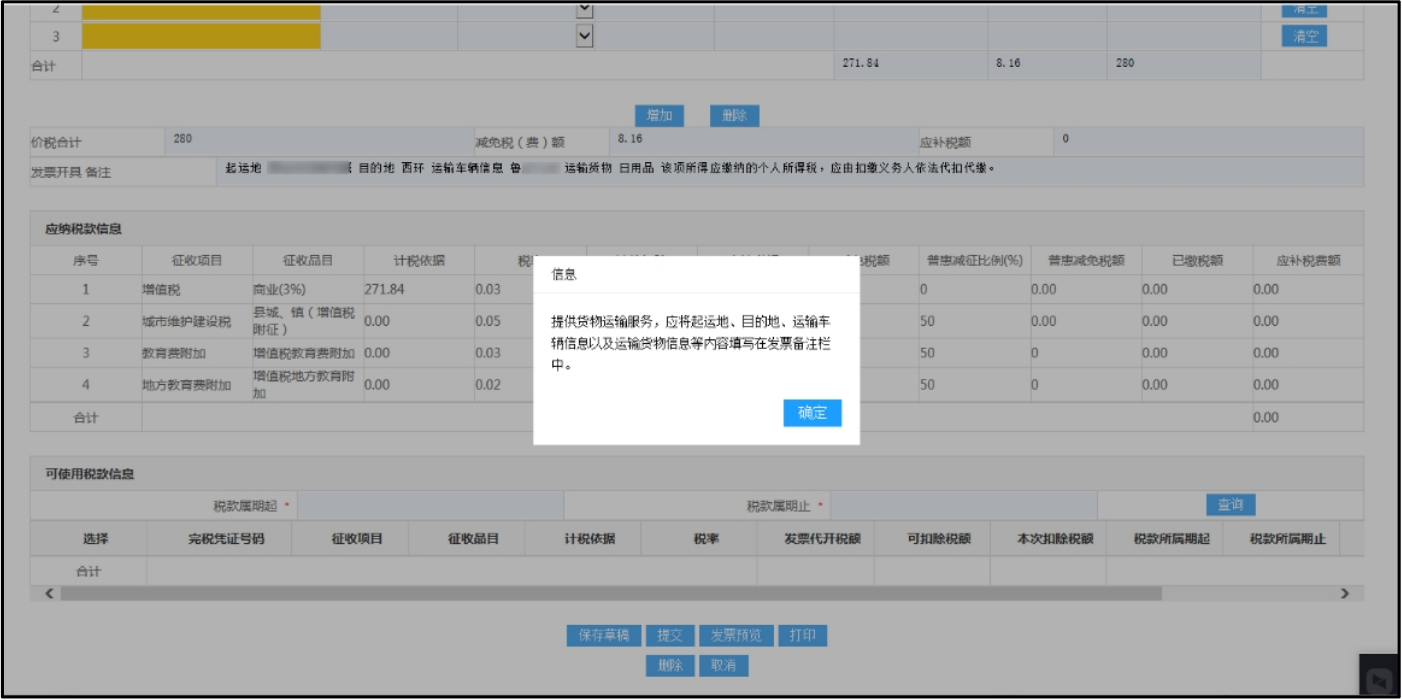This screenshot has width=1402, height=700.
Task: Click the 税款属期止 date field
Action: coord(963,506)
